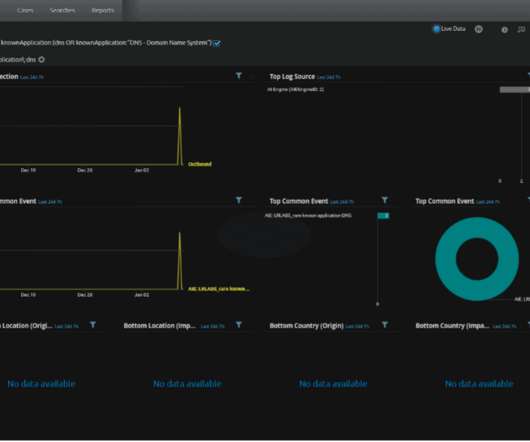Click the round icon right of Live Data

pos(479,29)
